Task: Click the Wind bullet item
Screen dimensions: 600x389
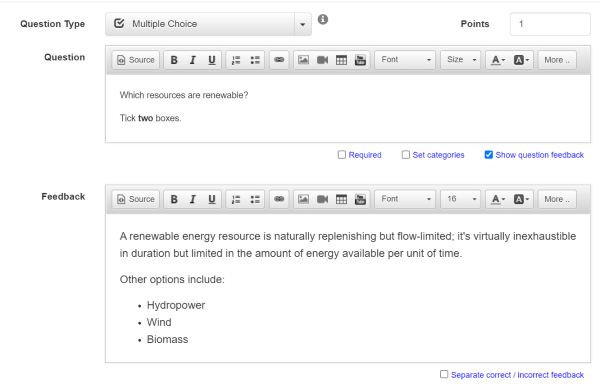Action: (159, 322)
